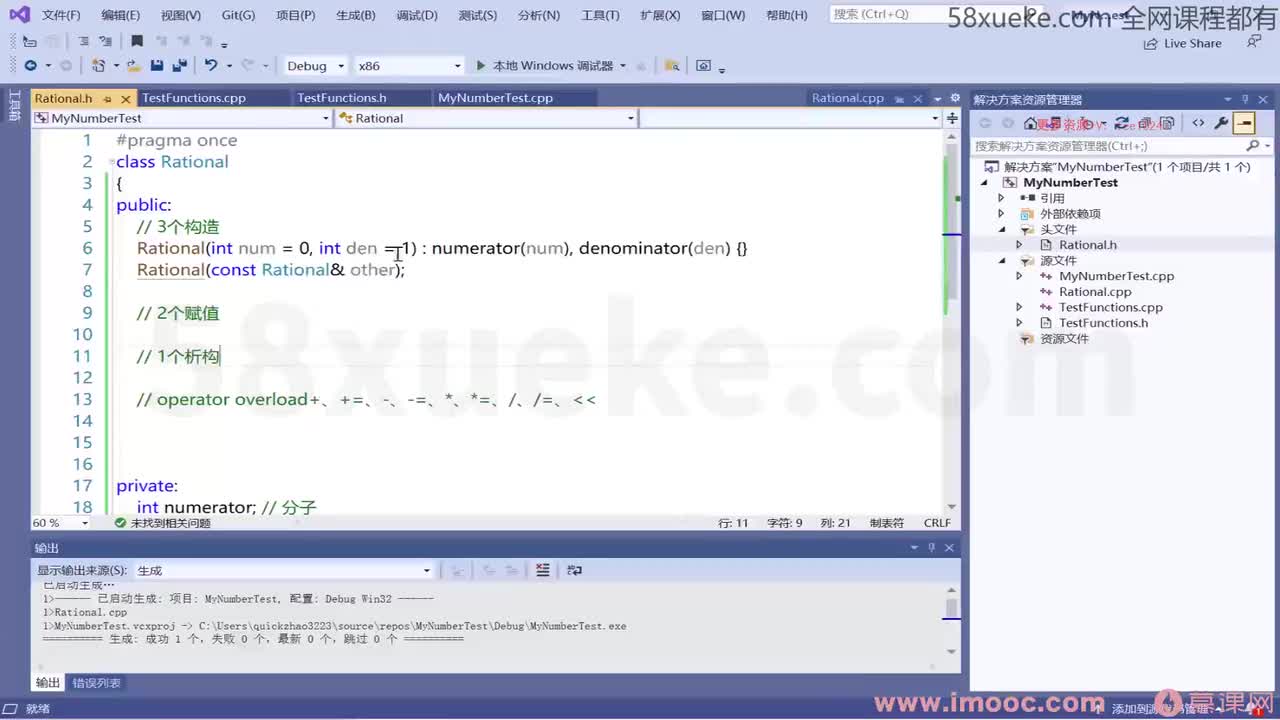The image size is (1280, 720).
Task: Toggle Word Wrap icon in Output panel
Action: point(574,570)
